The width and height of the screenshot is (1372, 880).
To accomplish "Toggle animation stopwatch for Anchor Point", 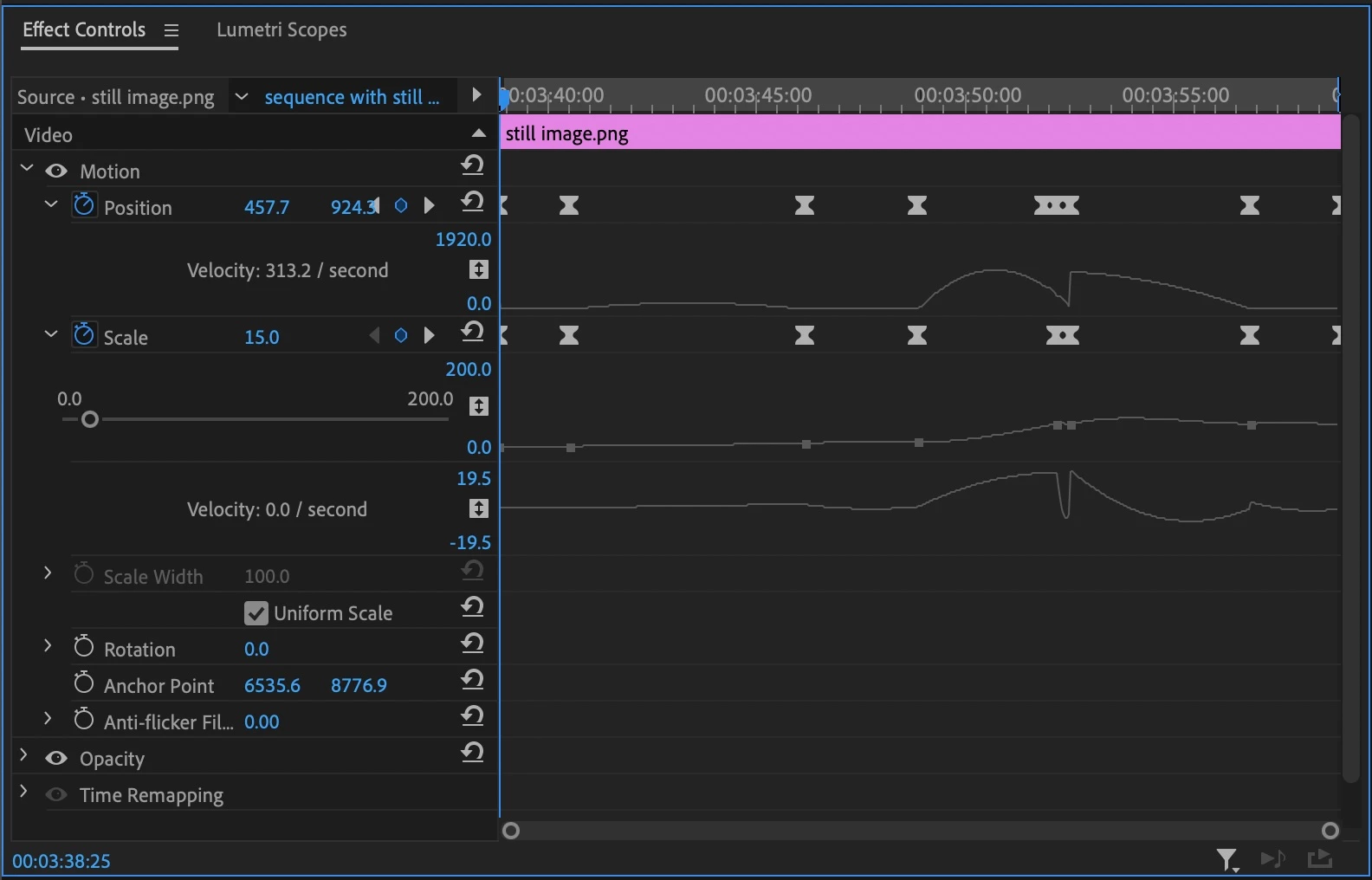I will [84, 683].
